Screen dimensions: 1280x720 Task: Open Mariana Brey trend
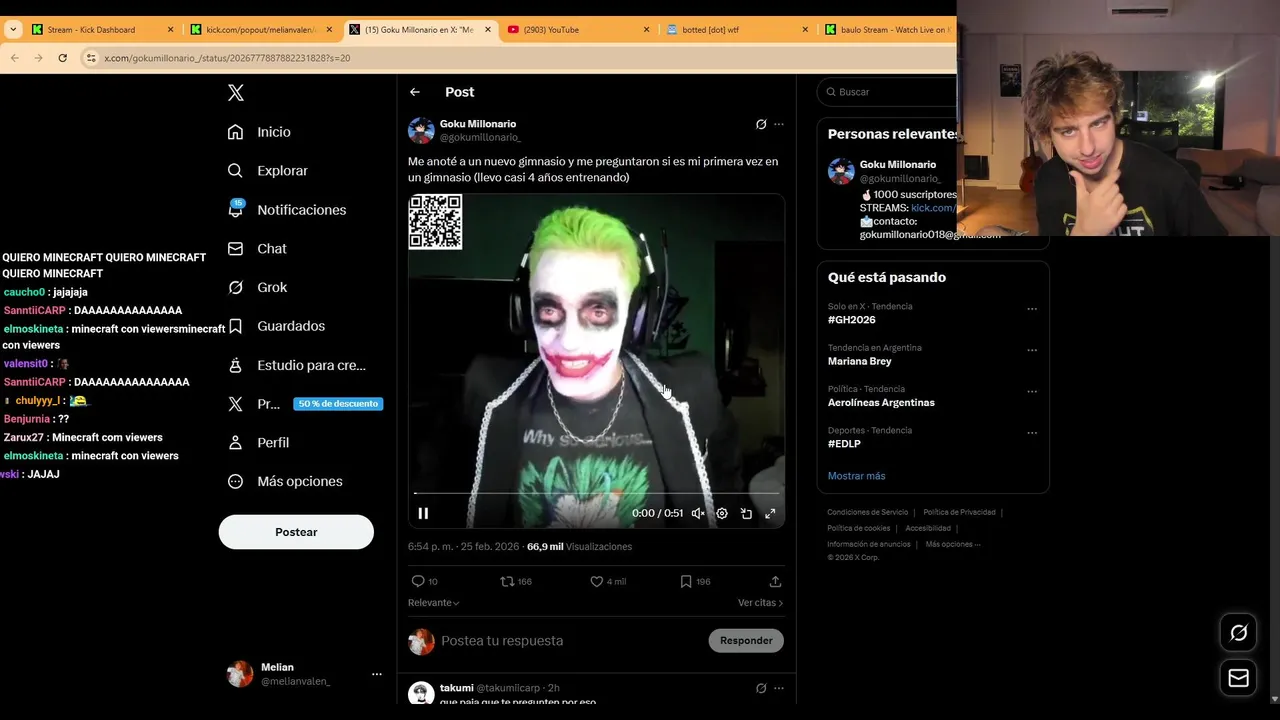click(x=859, y=361)
